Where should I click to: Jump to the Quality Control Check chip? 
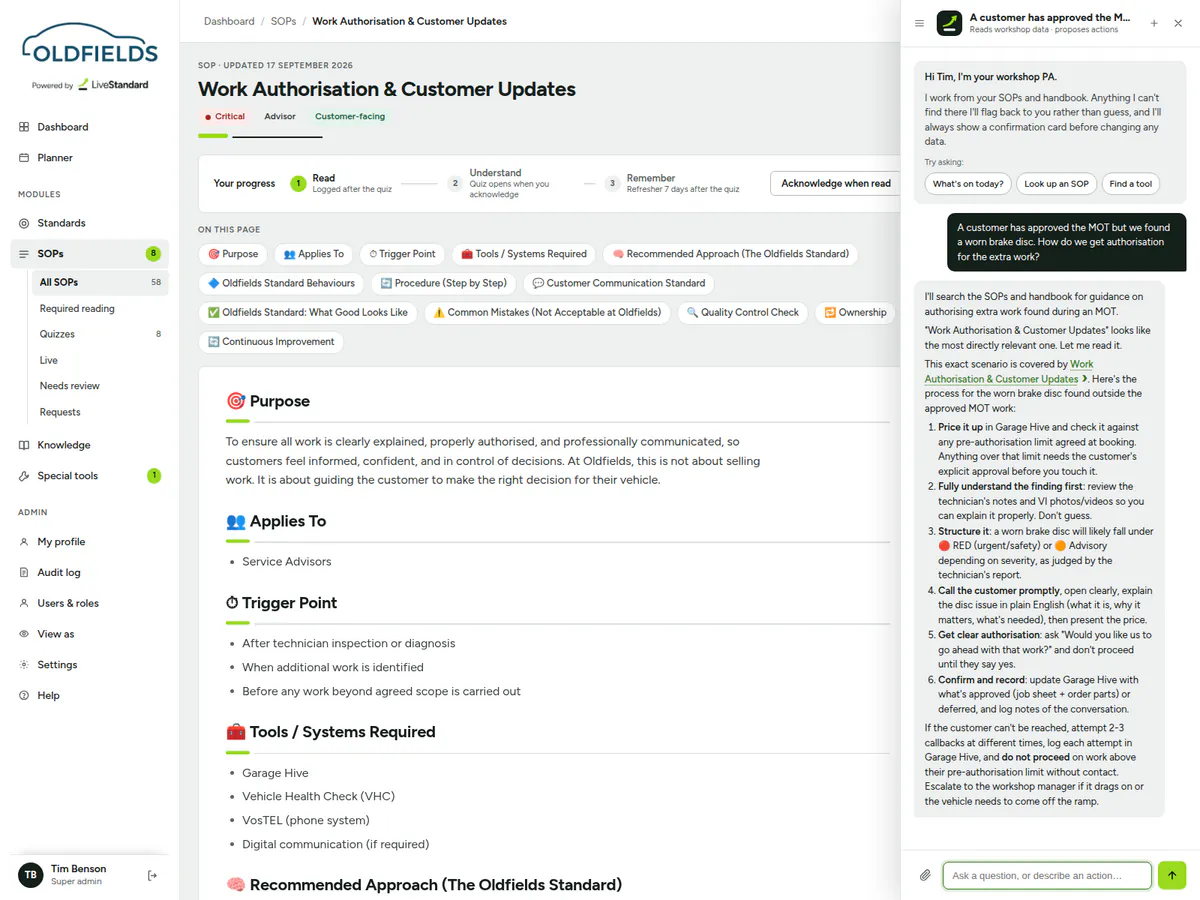click(x=743, y=312)
